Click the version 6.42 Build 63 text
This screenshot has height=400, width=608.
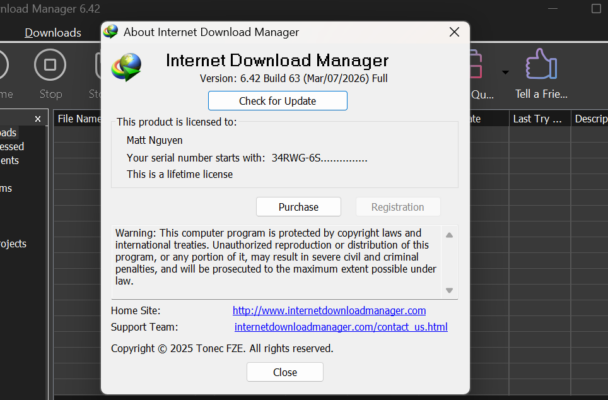(294, 78)
